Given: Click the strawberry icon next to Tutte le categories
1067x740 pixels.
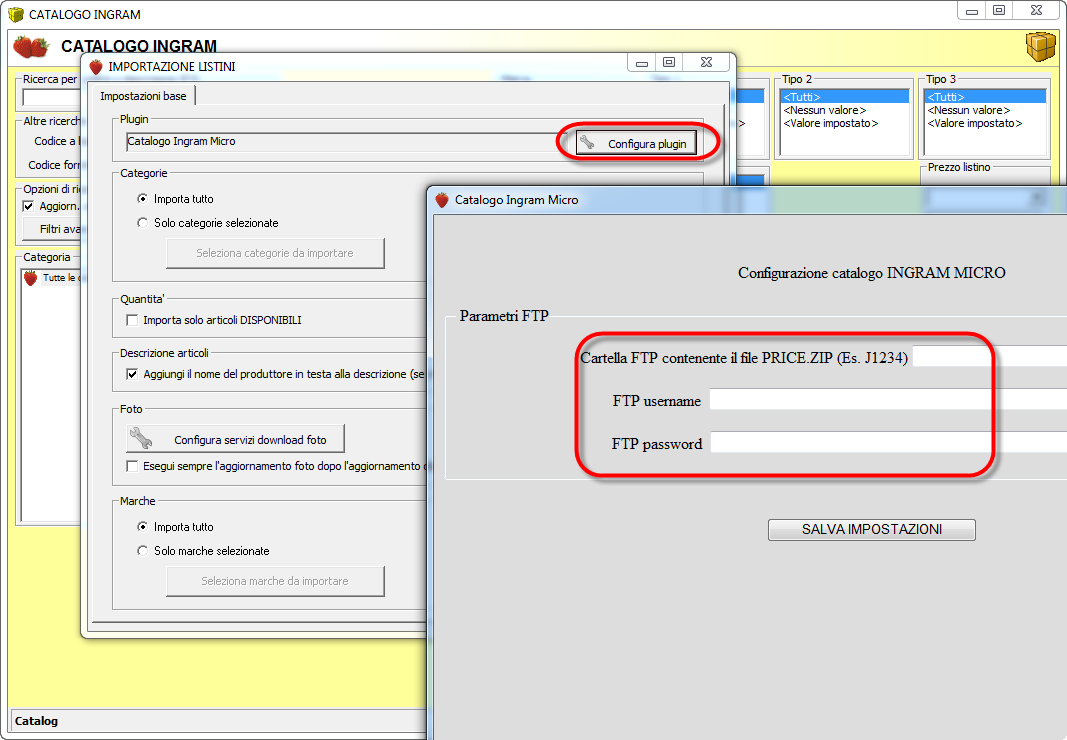Looking at the screenshot, I should 31,278.
